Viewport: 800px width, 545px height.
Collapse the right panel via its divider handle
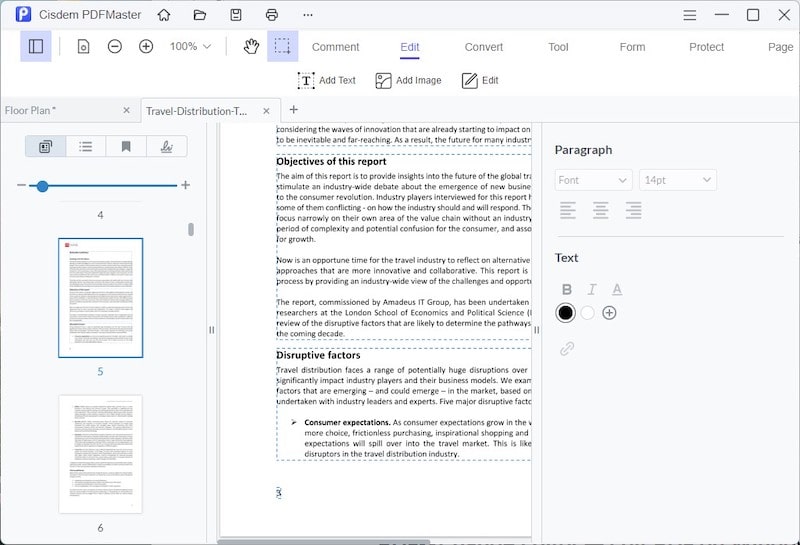(x=536, y=330)
